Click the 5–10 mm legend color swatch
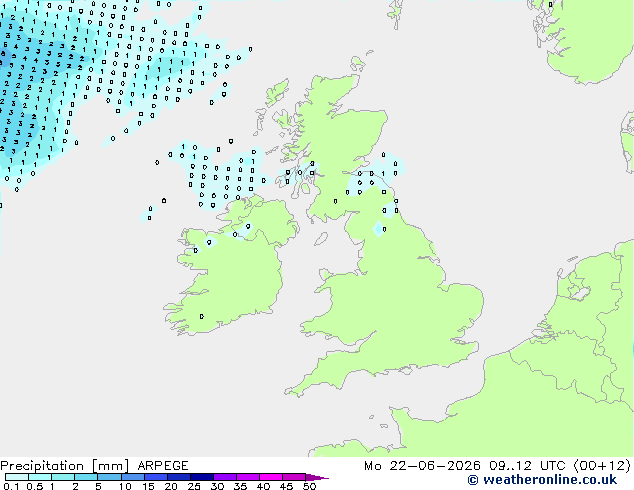Image resolution: width=634 pixels, height=490 pixels. [109, 477]
